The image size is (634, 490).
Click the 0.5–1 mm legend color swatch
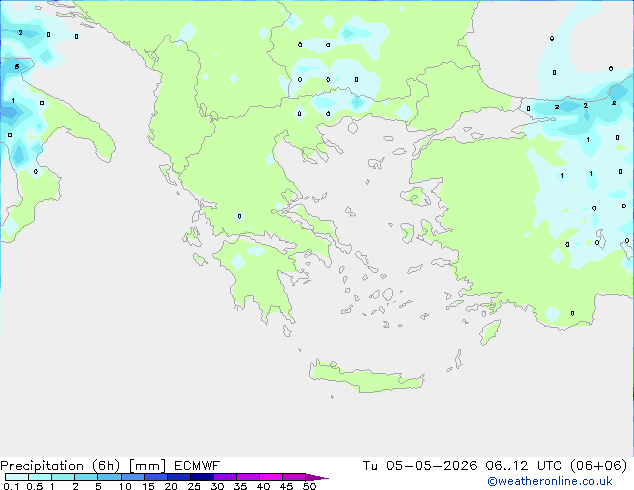(x=40, y=477)
